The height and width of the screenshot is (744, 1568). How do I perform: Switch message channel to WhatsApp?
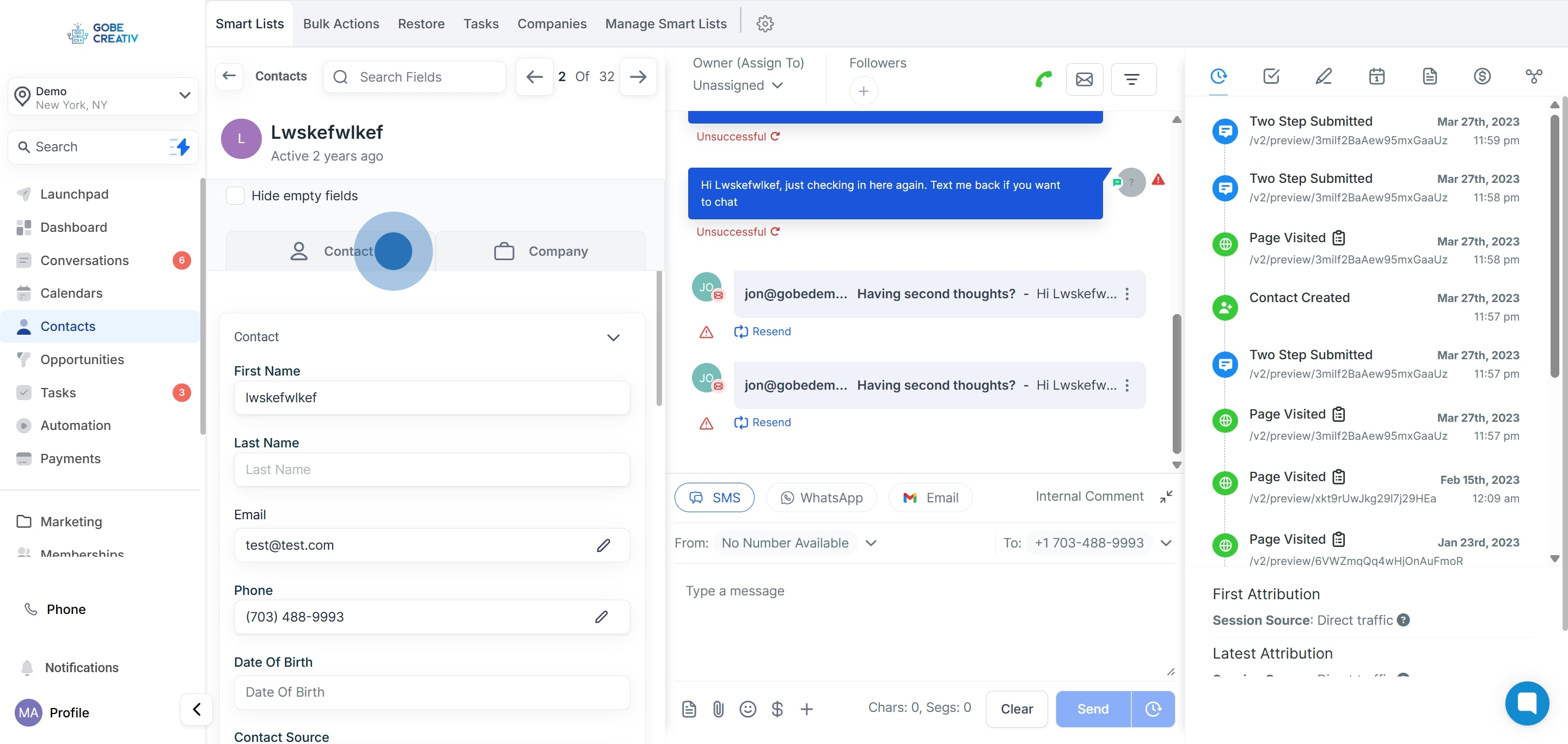(x=821, y=497)
